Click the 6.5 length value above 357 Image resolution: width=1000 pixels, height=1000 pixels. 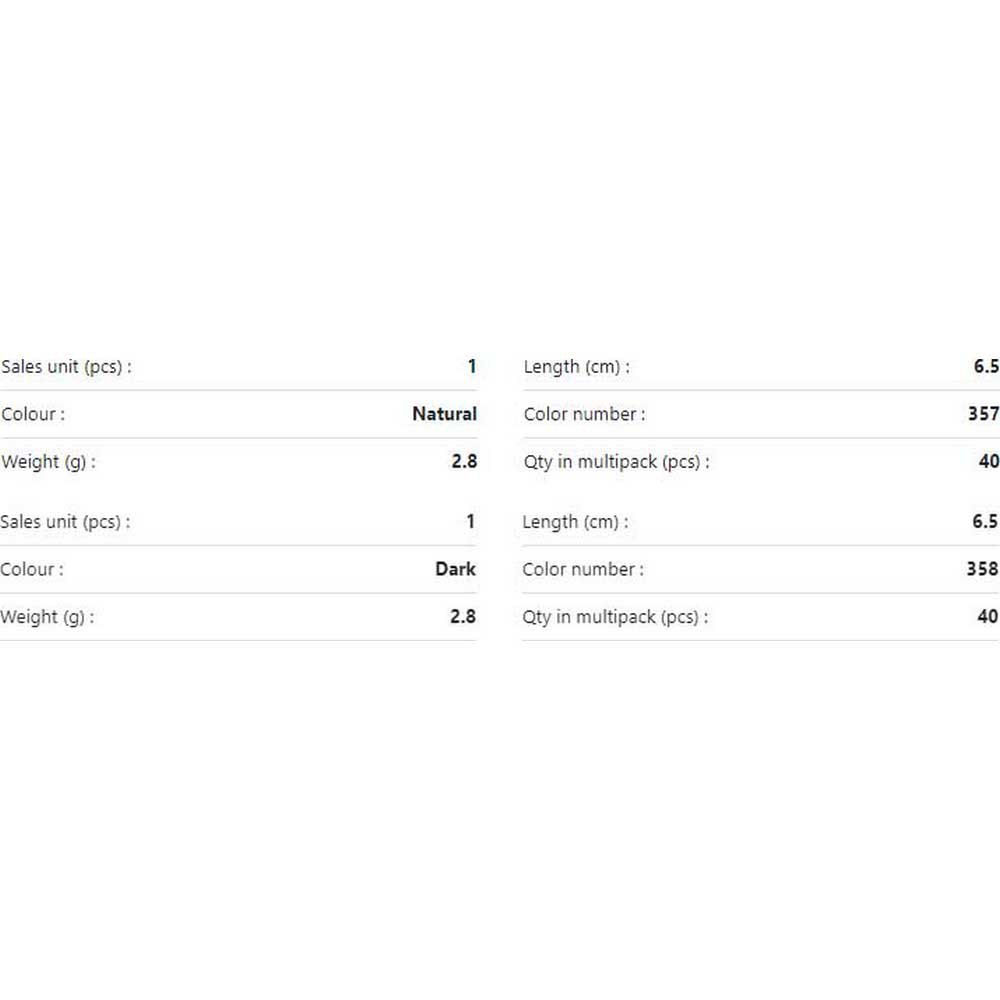click(986, 366)
